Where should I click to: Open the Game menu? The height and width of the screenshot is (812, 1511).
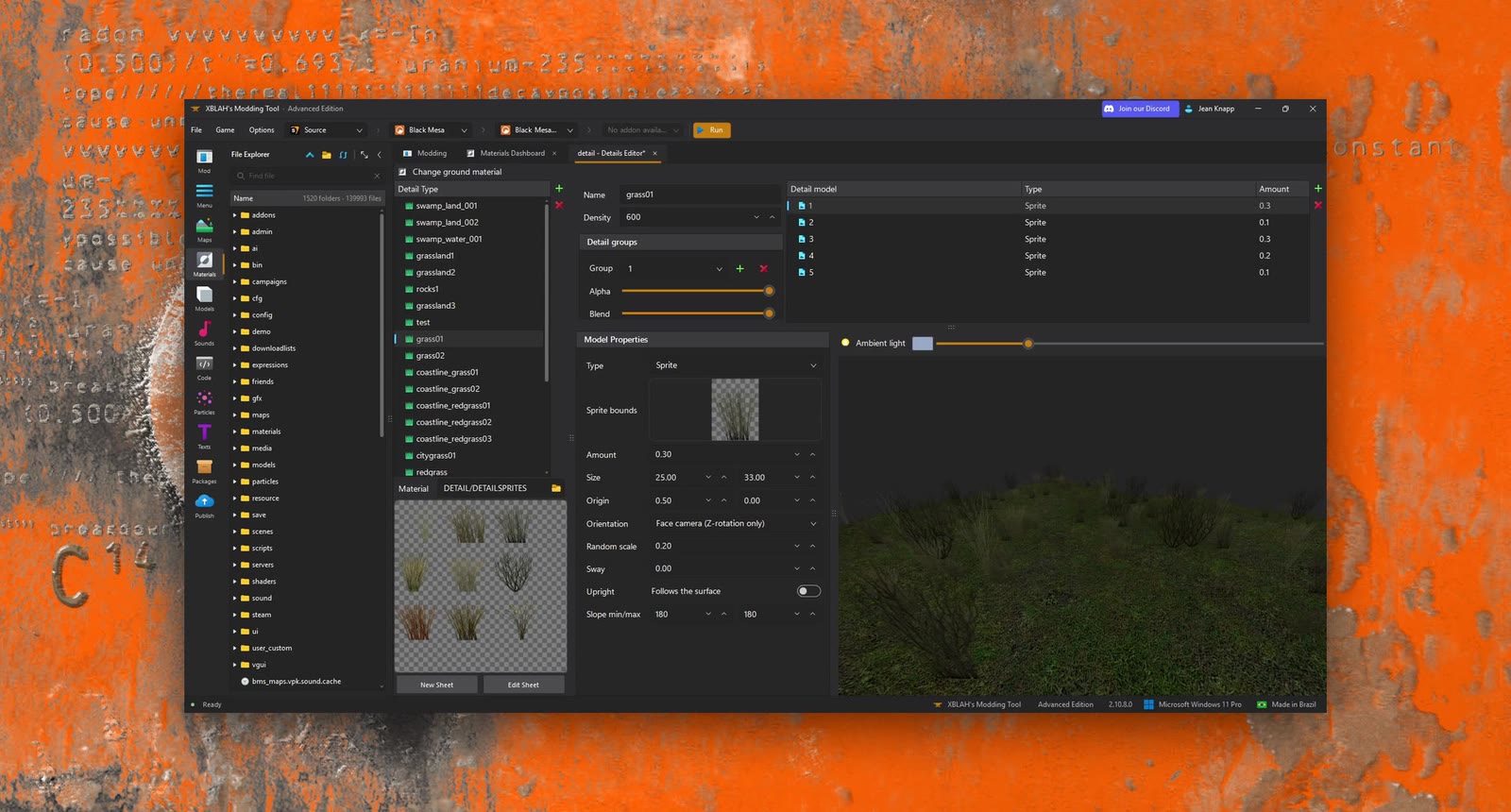tap(225, 130)
